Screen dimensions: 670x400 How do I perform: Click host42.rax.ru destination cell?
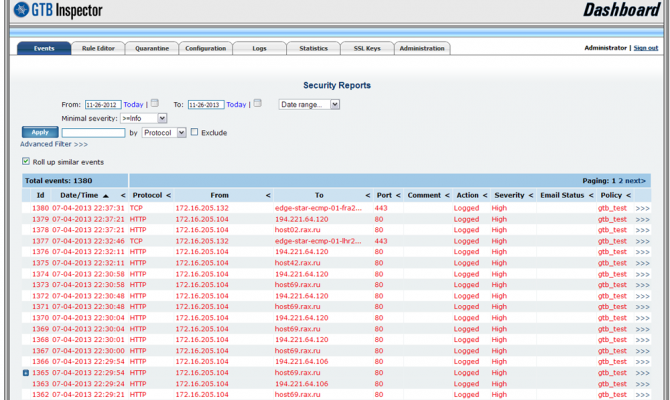[297, 263]
